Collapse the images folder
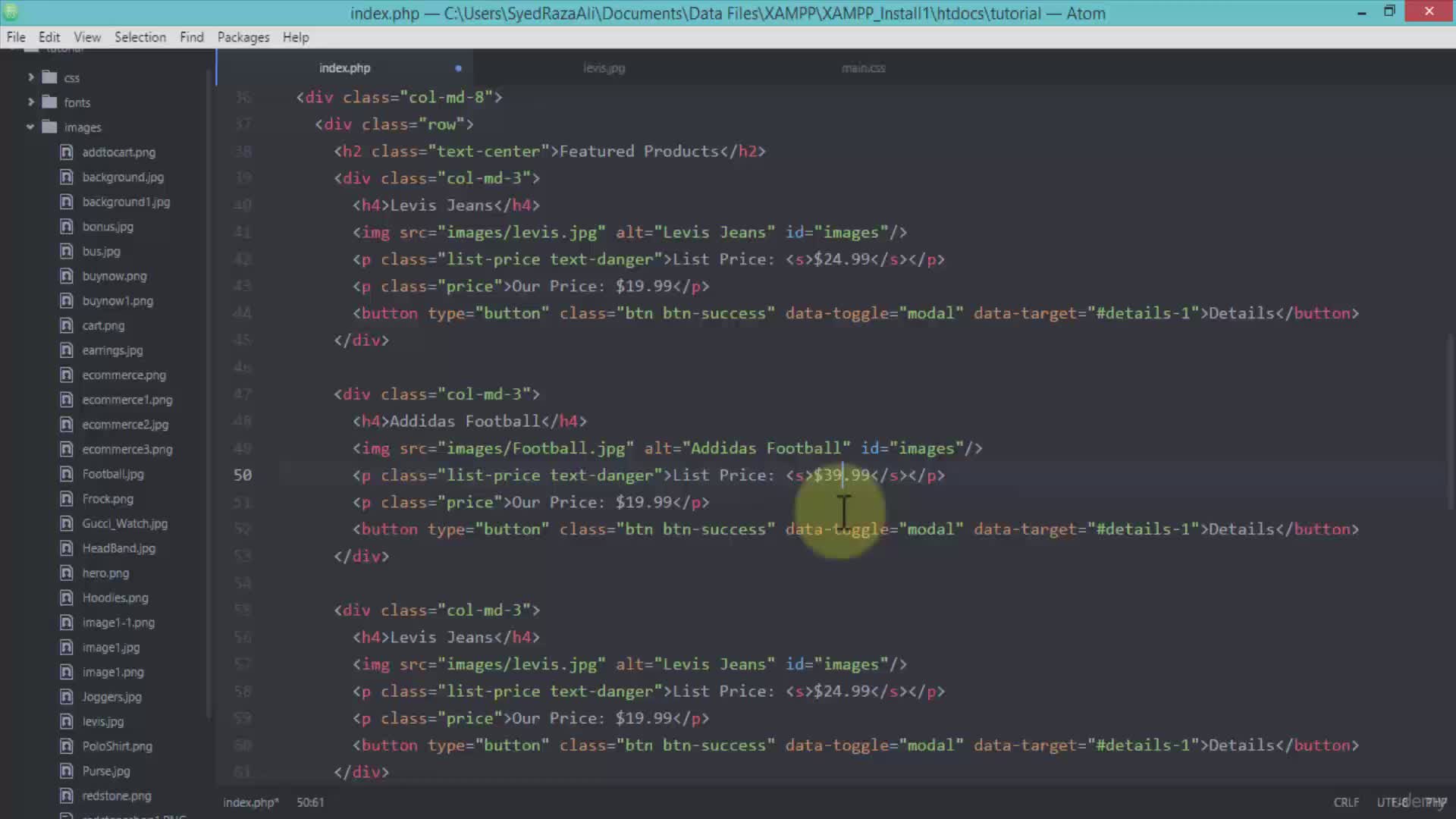This screenshot has width=1456, height=819. [30, 127]
